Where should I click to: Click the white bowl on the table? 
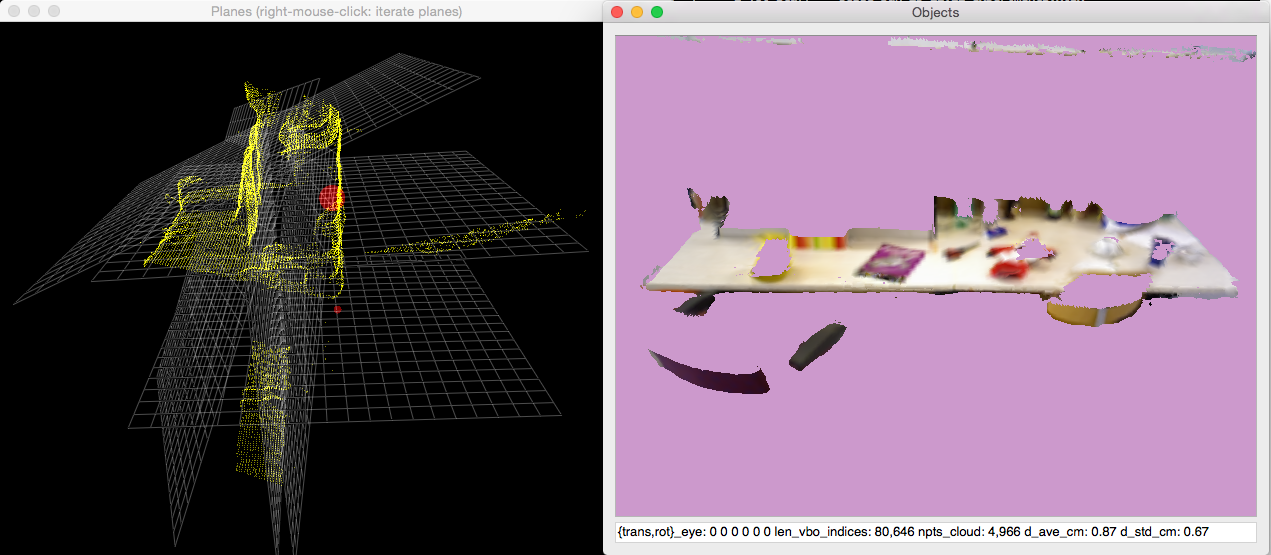1107,246
